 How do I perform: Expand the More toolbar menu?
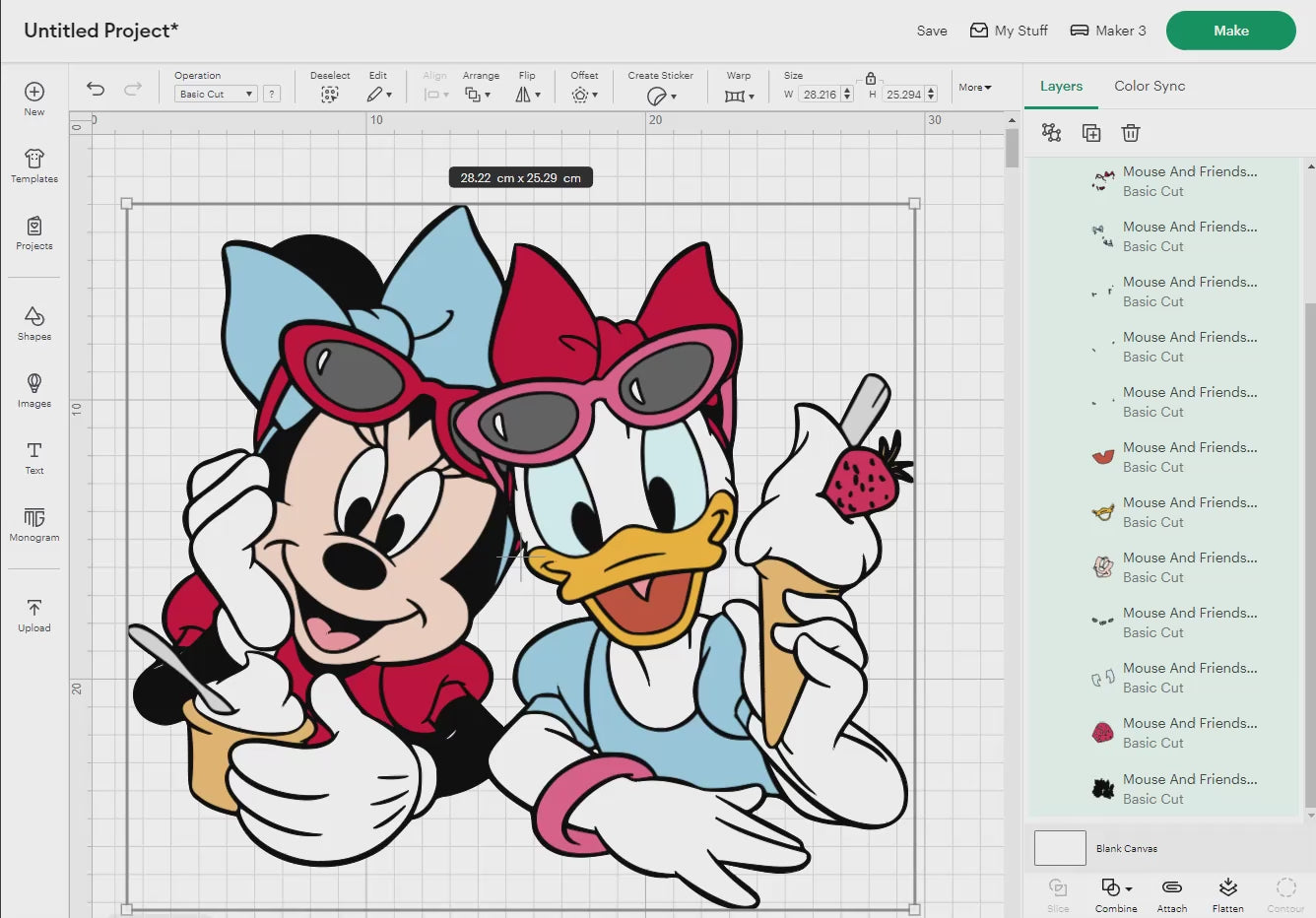[975, 87]
